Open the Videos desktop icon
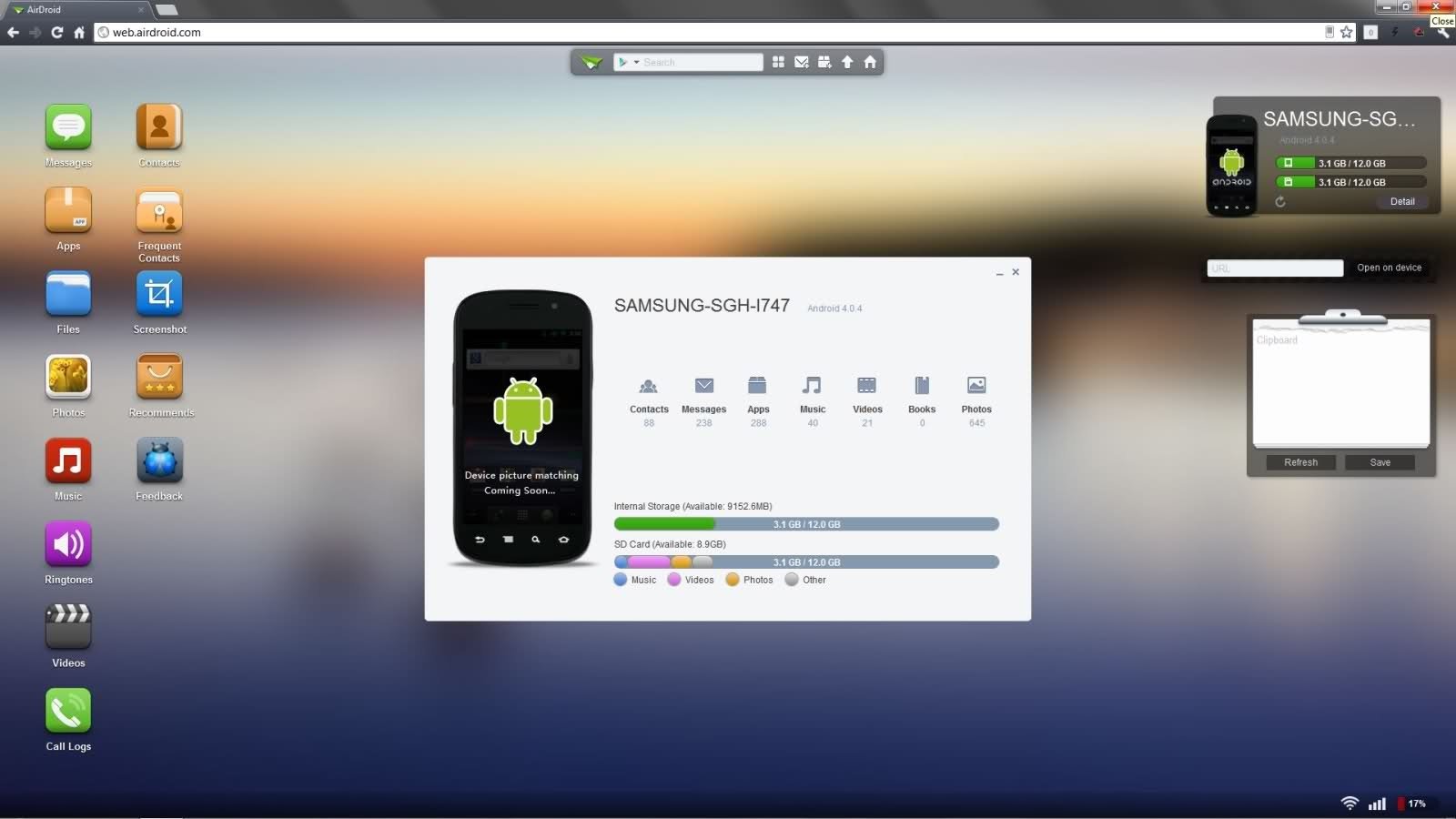Screen dimensions: 1456x819 tap(68, 627)
